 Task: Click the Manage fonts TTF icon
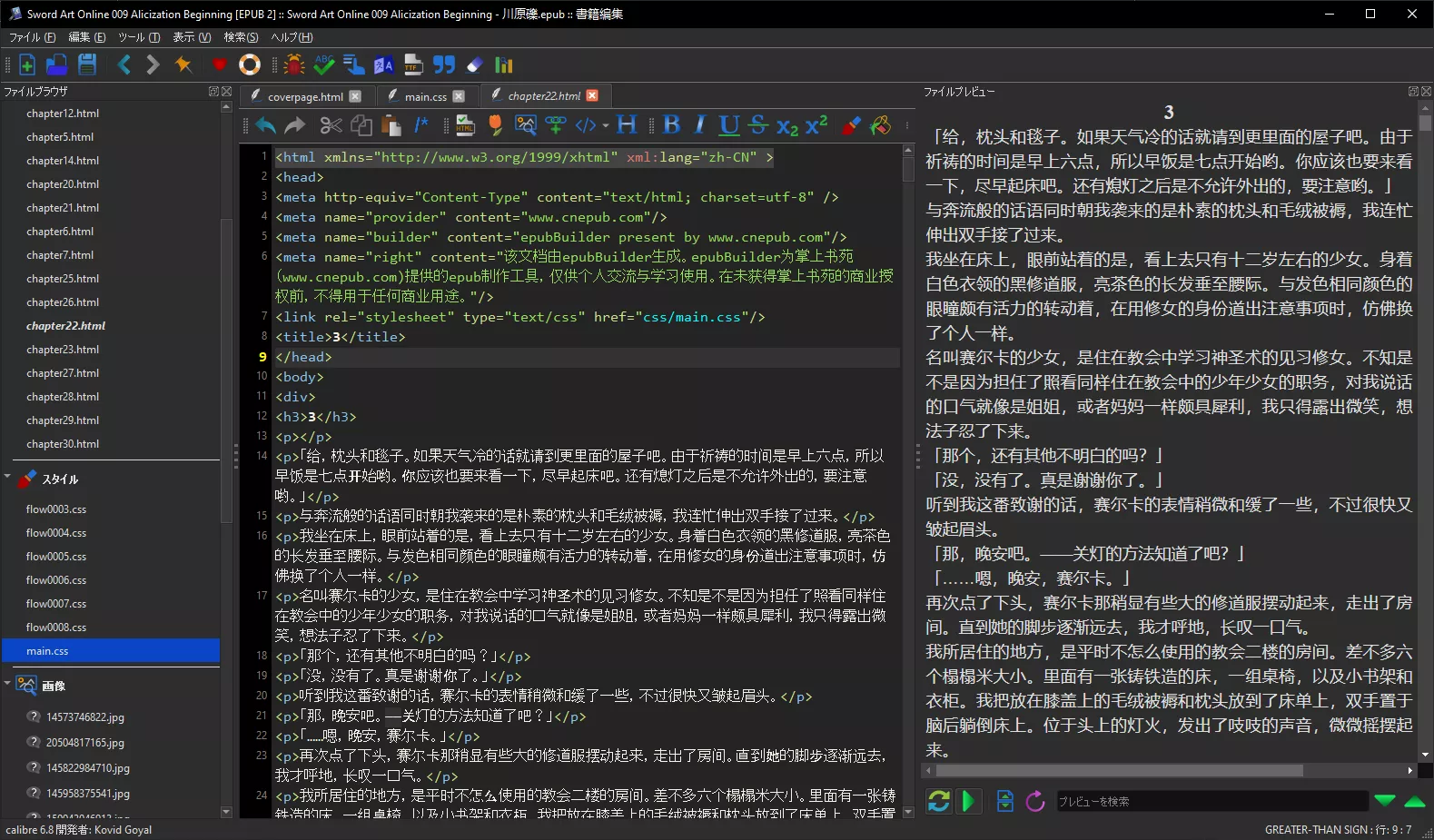pos(414,64)
